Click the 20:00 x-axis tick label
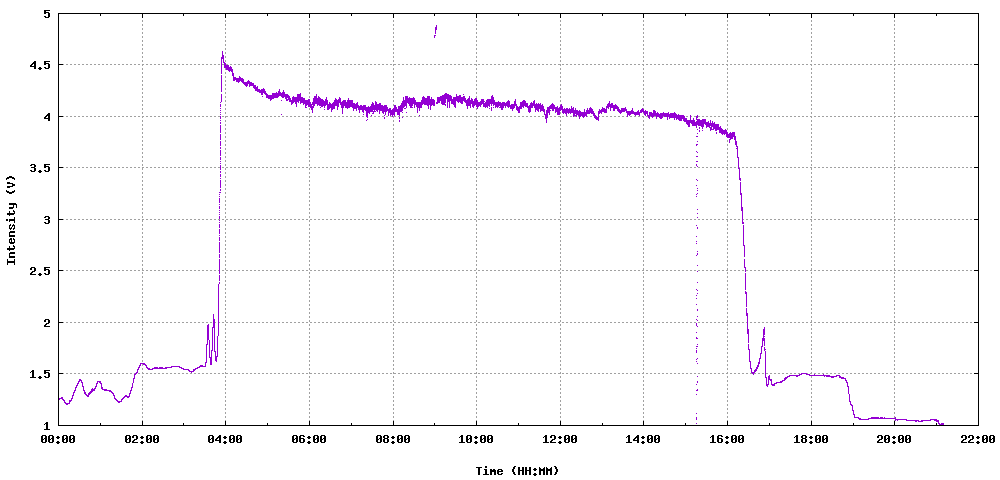The width and height of the screenshot is (1000, 480). (894, 439)
